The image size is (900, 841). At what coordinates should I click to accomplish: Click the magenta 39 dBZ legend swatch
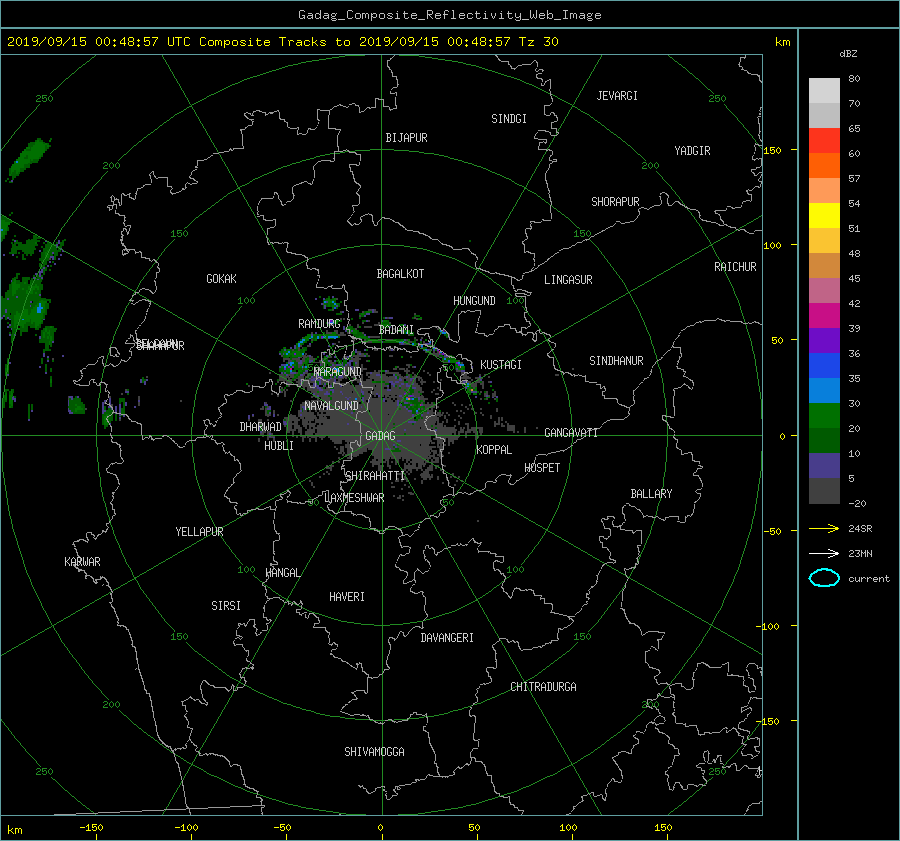pyautogui.click(x=824, y=315)
